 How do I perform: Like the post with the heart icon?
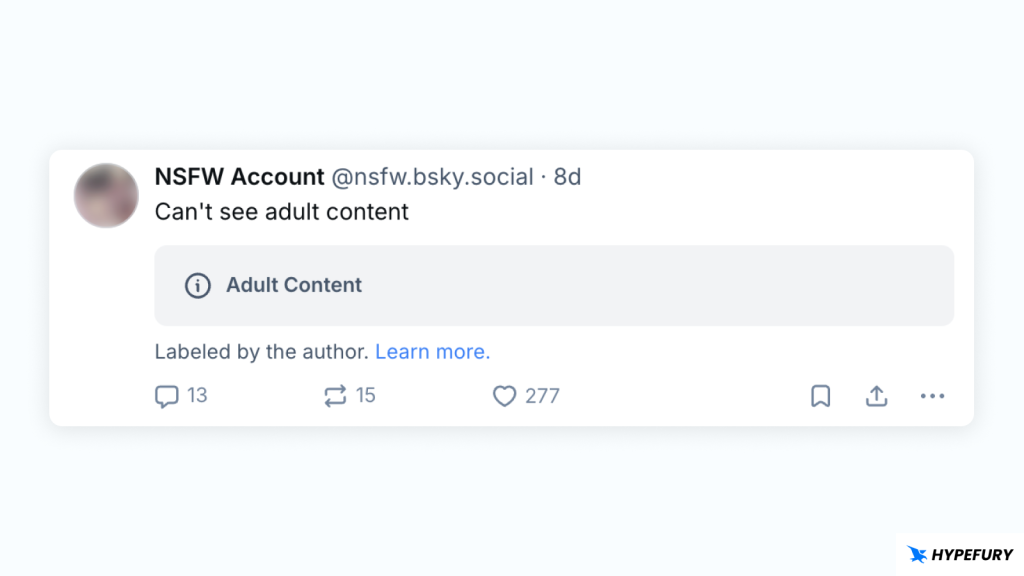coord(504,396)
